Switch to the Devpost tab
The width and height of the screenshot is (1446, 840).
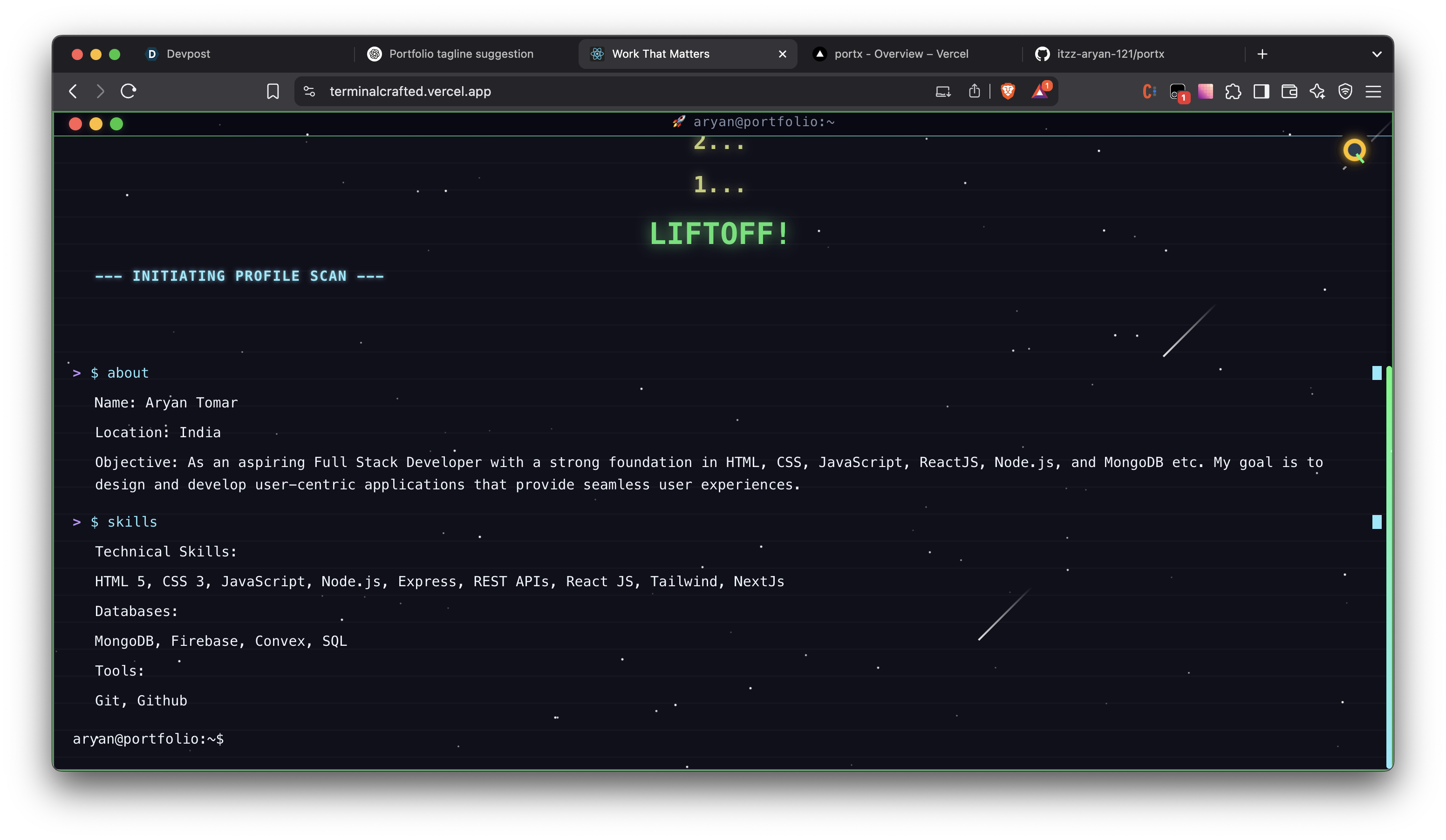tap(188, 54)
